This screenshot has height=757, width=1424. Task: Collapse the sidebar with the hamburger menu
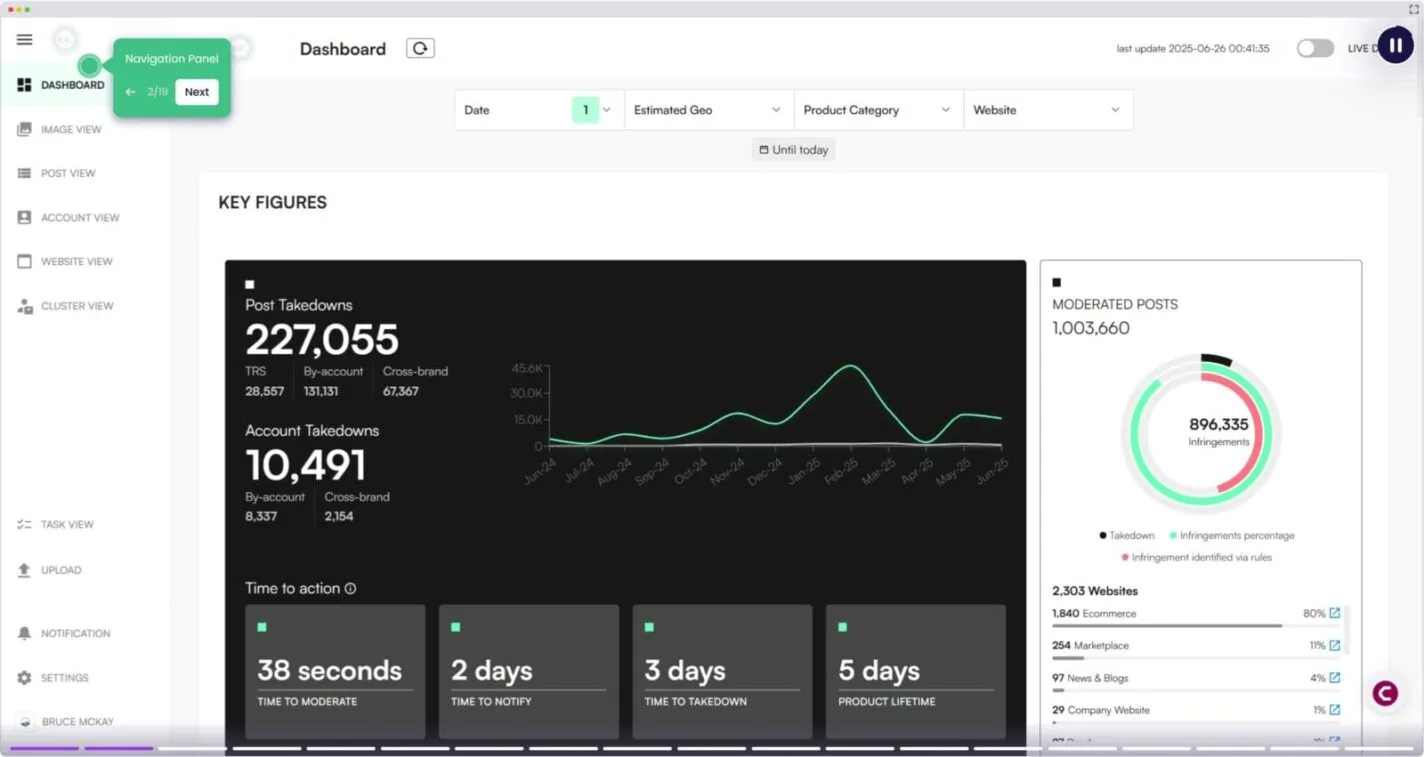point(24,39)
